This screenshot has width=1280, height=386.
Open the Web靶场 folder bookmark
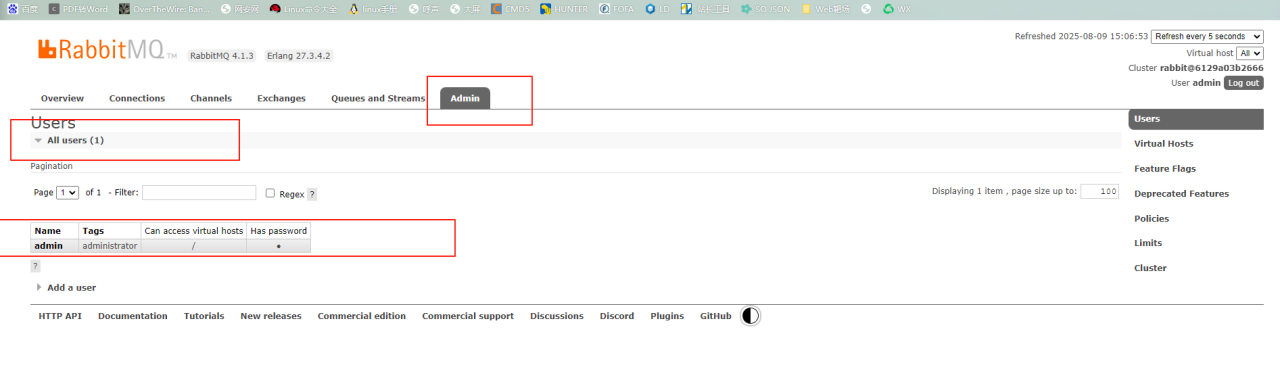click(826, 8)
